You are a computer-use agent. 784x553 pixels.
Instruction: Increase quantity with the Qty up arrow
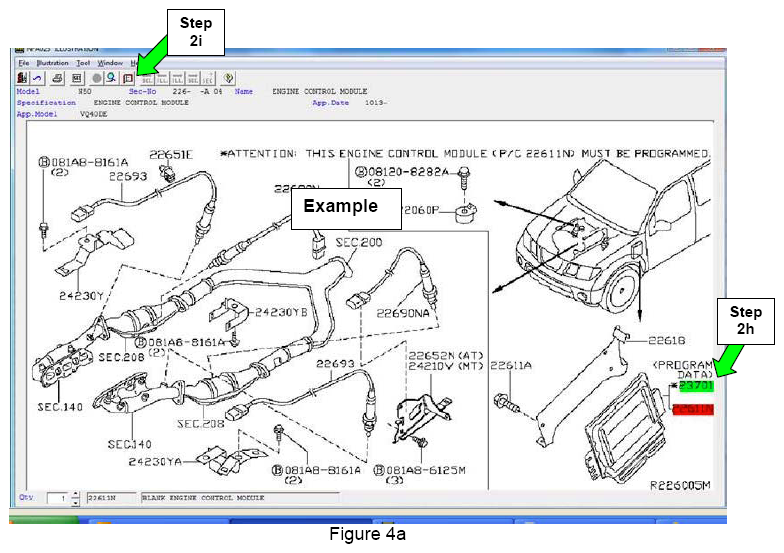click(75, 493)
